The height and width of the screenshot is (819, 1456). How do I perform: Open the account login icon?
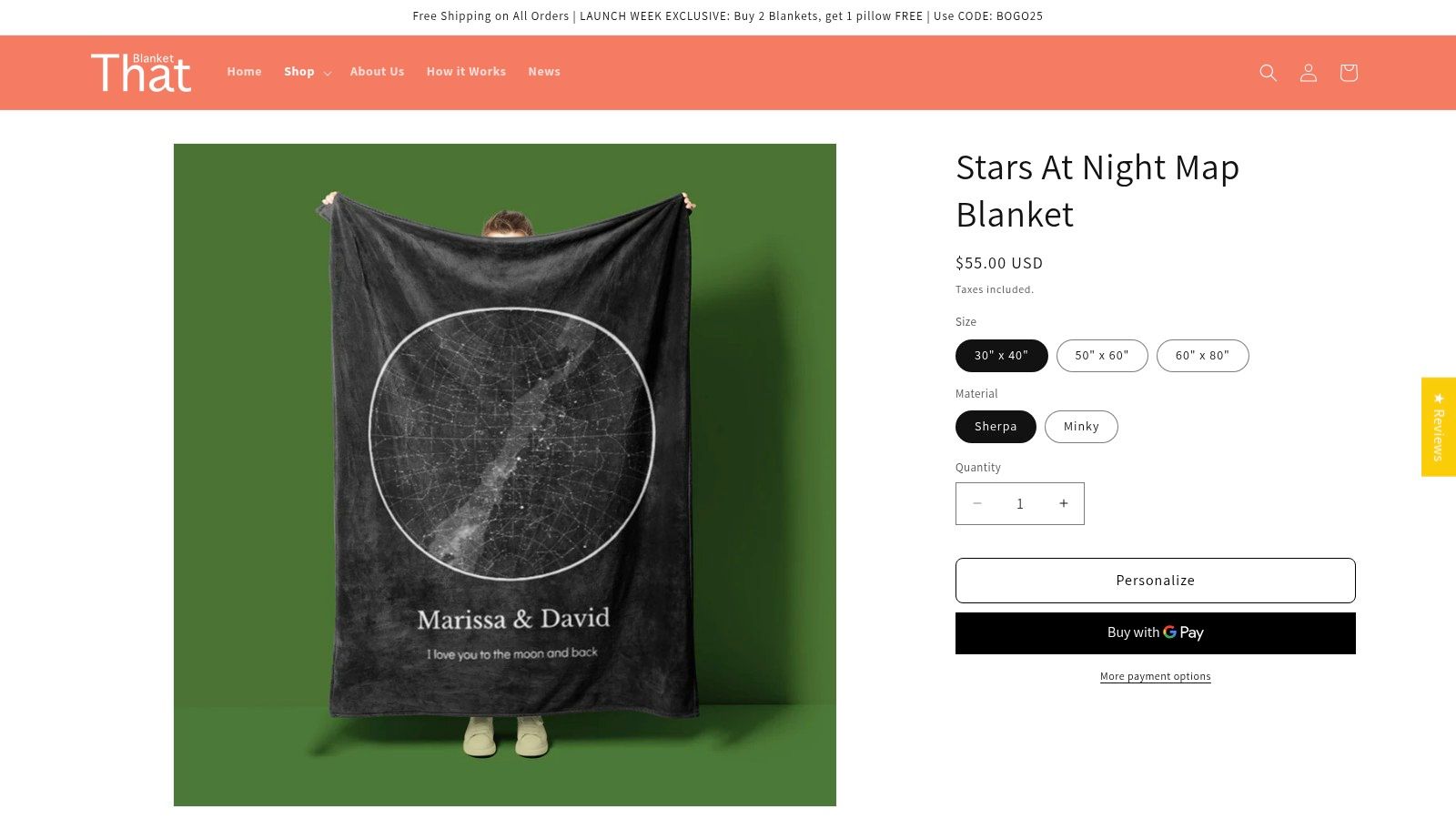pyautogui.click(x=1308, y=73)
